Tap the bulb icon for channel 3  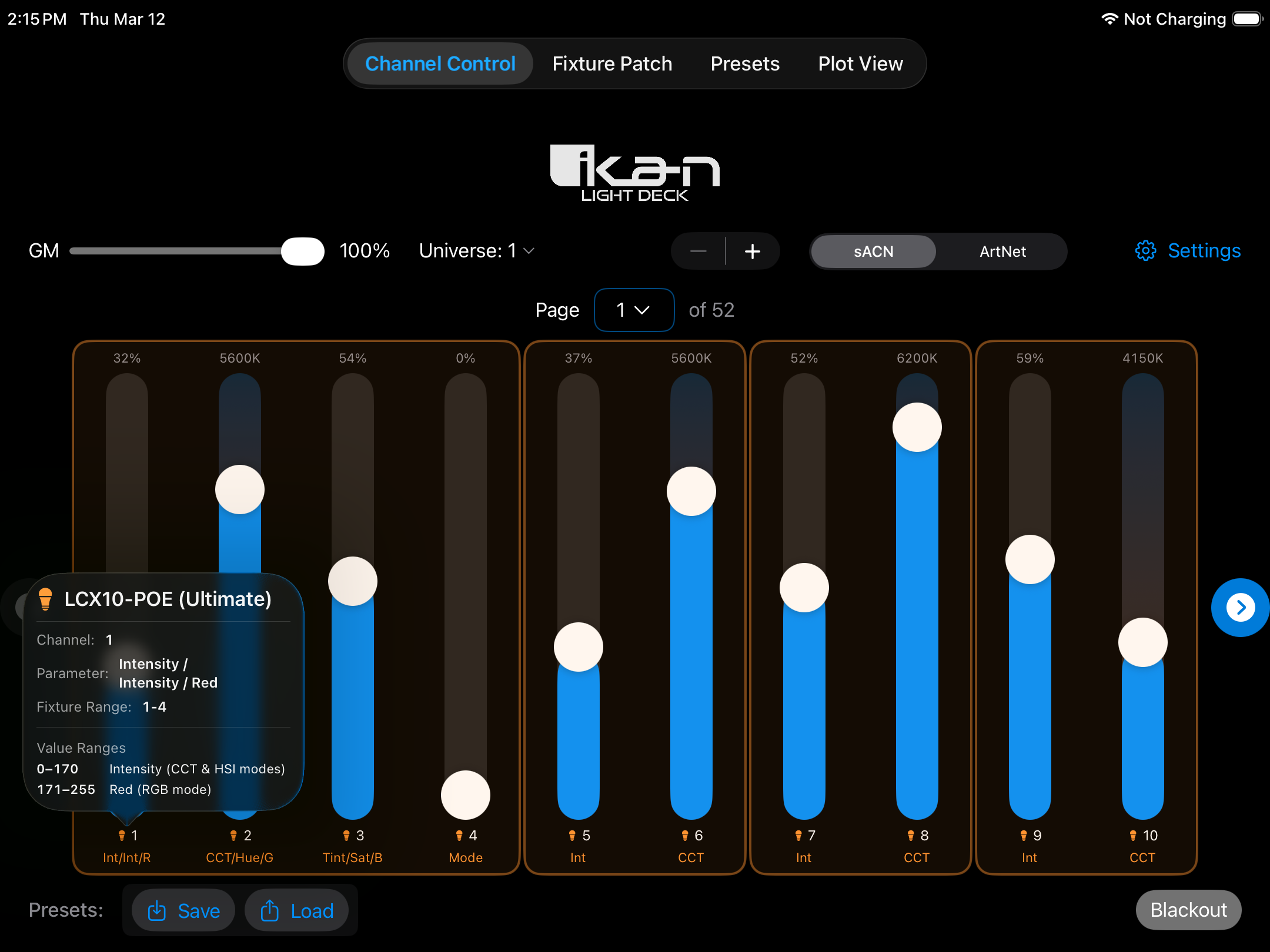pos(347,835)
